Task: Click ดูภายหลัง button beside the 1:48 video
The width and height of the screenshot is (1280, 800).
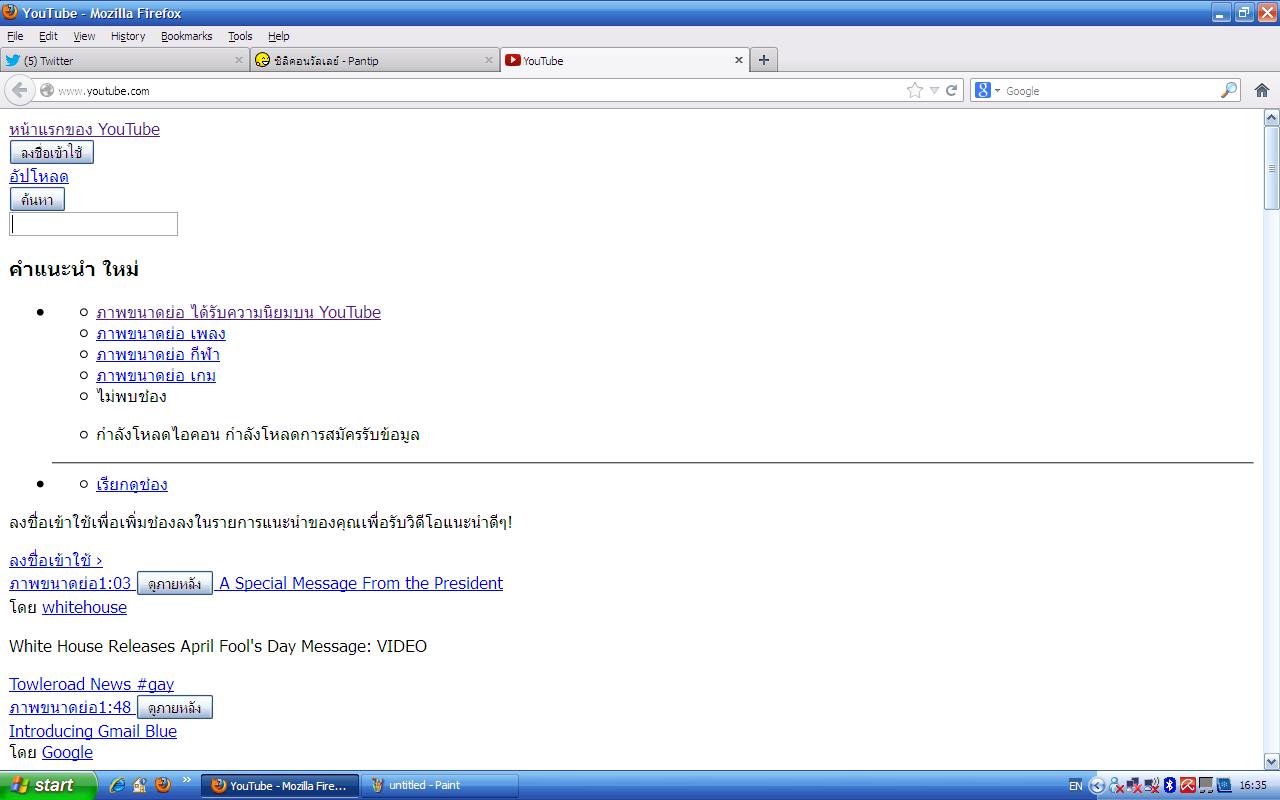Action: click(175, 708)
